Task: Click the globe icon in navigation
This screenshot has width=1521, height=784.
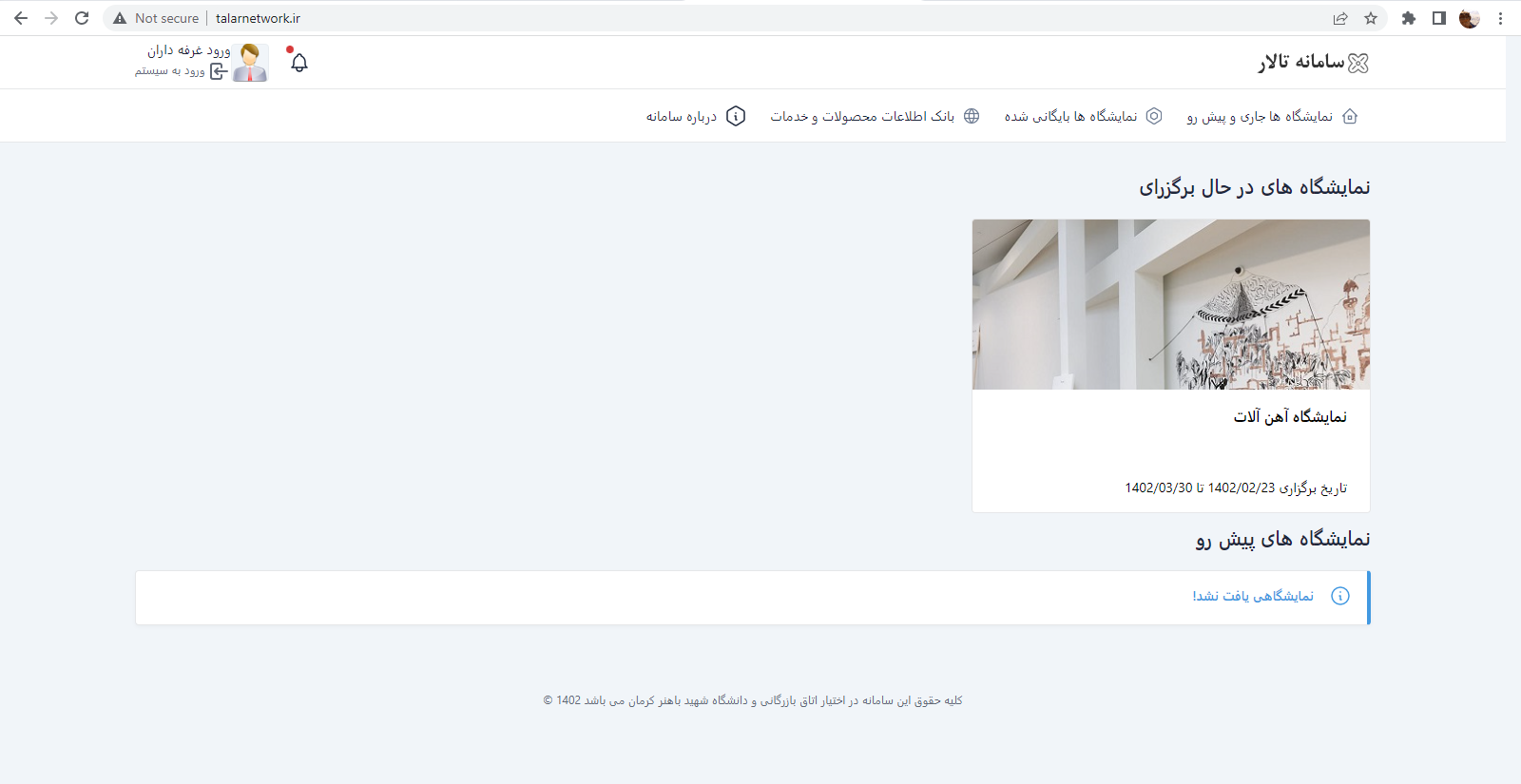Action: coord(972,116)
